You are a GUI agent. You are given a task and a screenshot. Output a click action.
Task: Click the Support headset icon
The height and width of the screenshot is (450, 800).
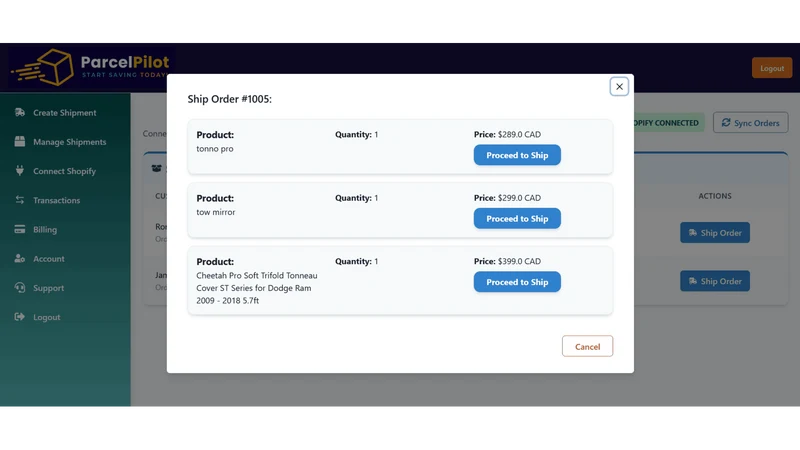(20, 287)
